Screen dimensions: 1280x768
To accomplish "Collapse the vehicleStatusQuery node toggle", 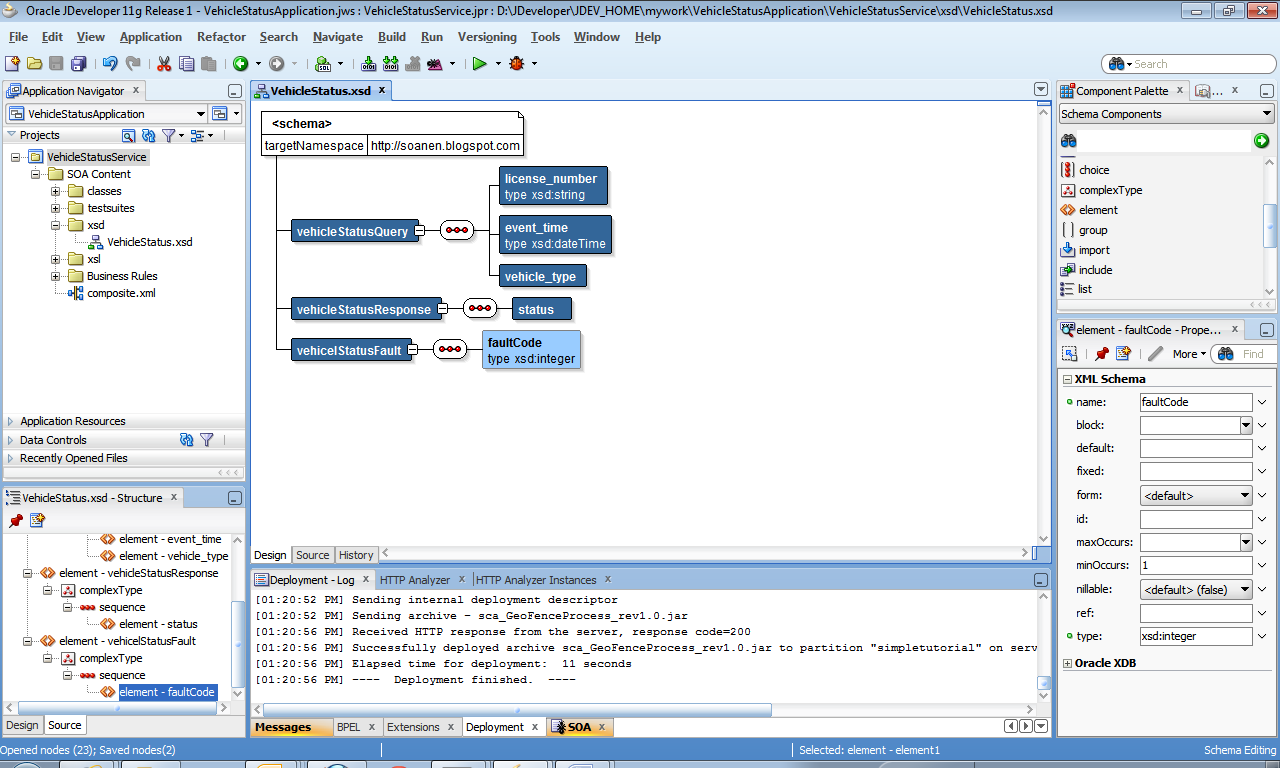I will [x=420, y=231].
